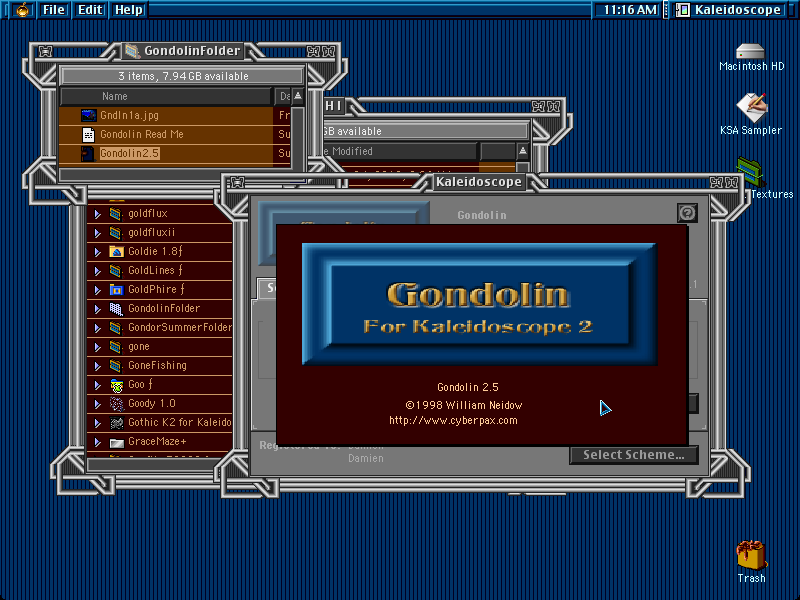Open the File menu
Viewport: 800px width, 600px height.
point(54,10)
